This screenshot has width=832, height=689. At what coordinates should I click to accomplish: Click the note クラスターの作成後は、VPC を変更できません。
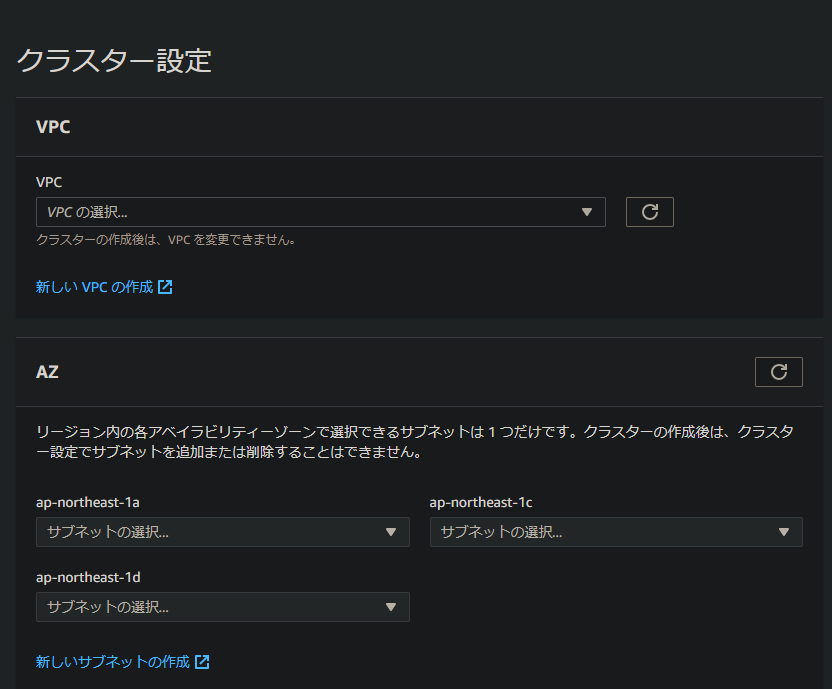[x=166, y=240]
